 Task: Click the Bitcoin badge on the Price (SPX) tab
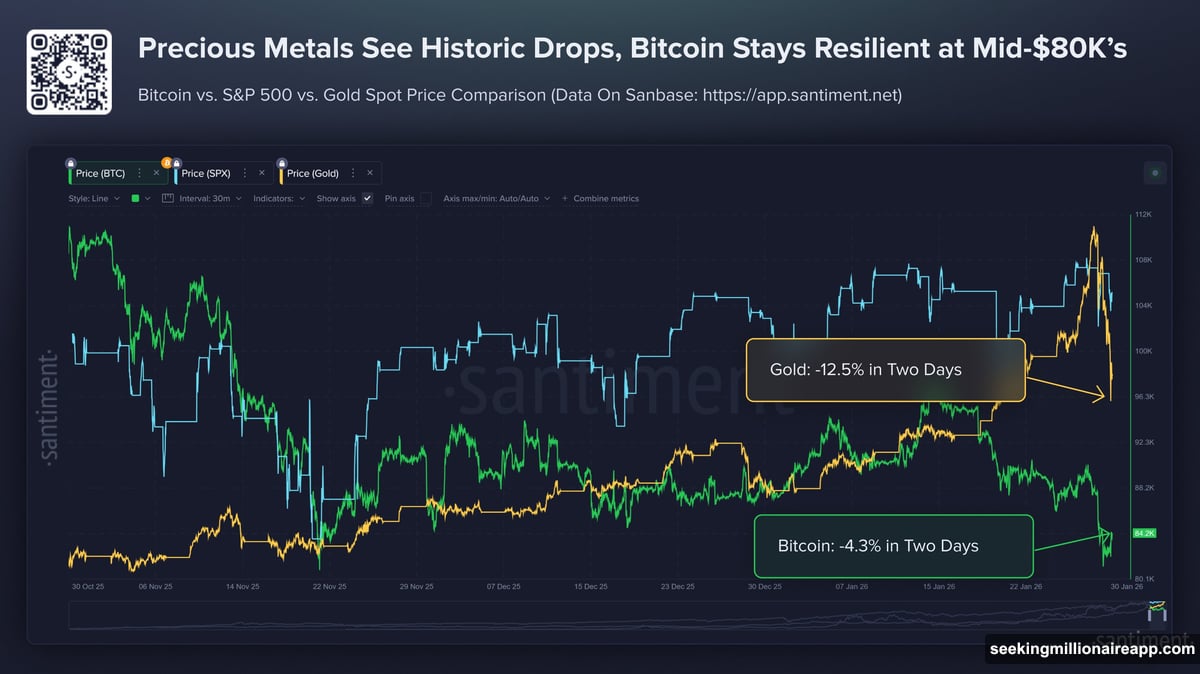pyautogui.click(x=165, y=162)
